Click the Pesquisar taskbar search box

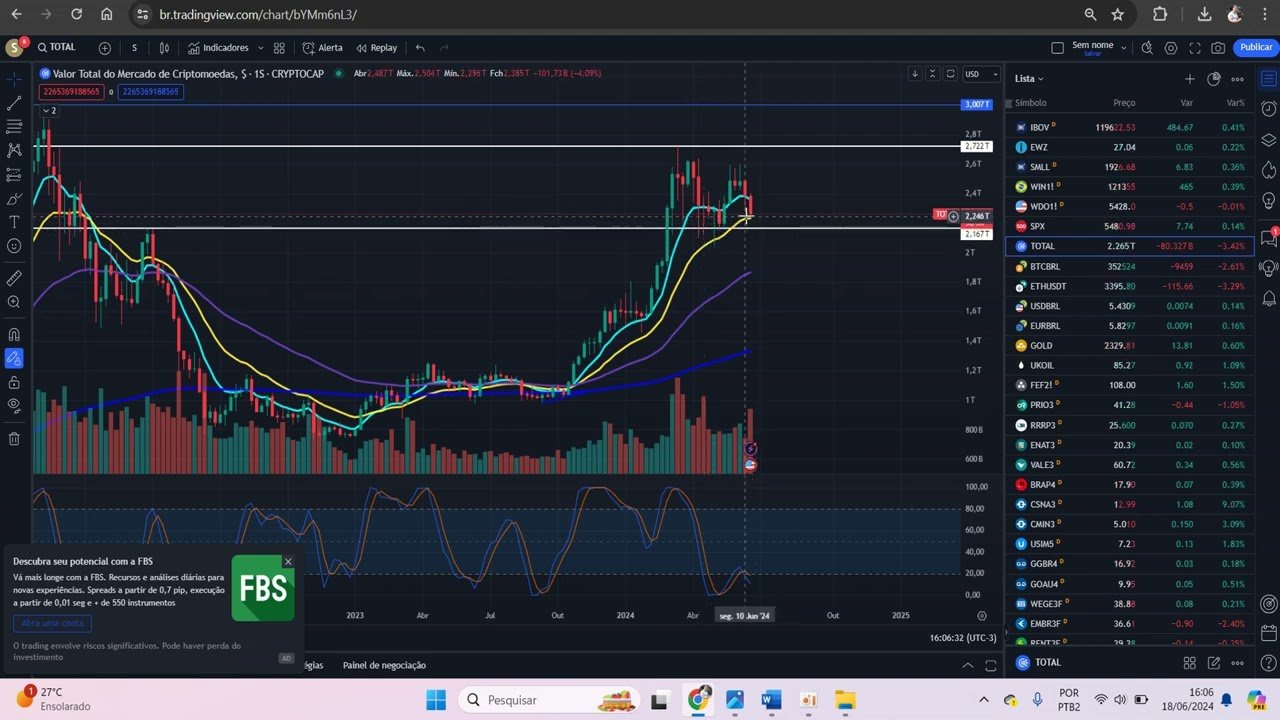tap(550, 699)
